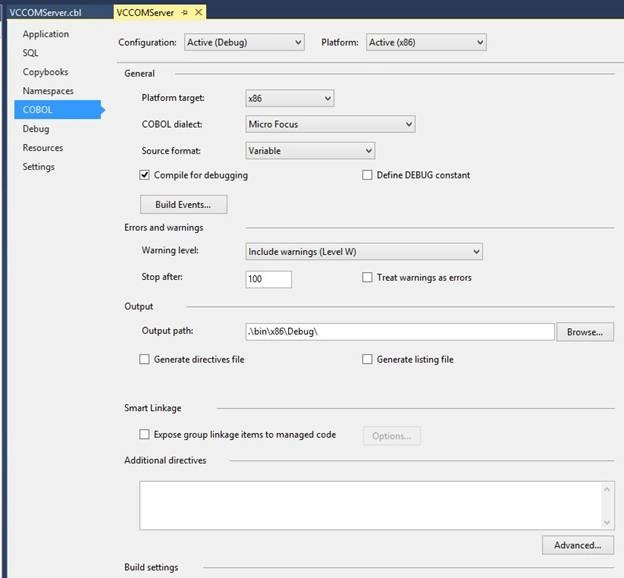Open the Source format dropdown
Screen dimensions: 624x578
point(310,151)
